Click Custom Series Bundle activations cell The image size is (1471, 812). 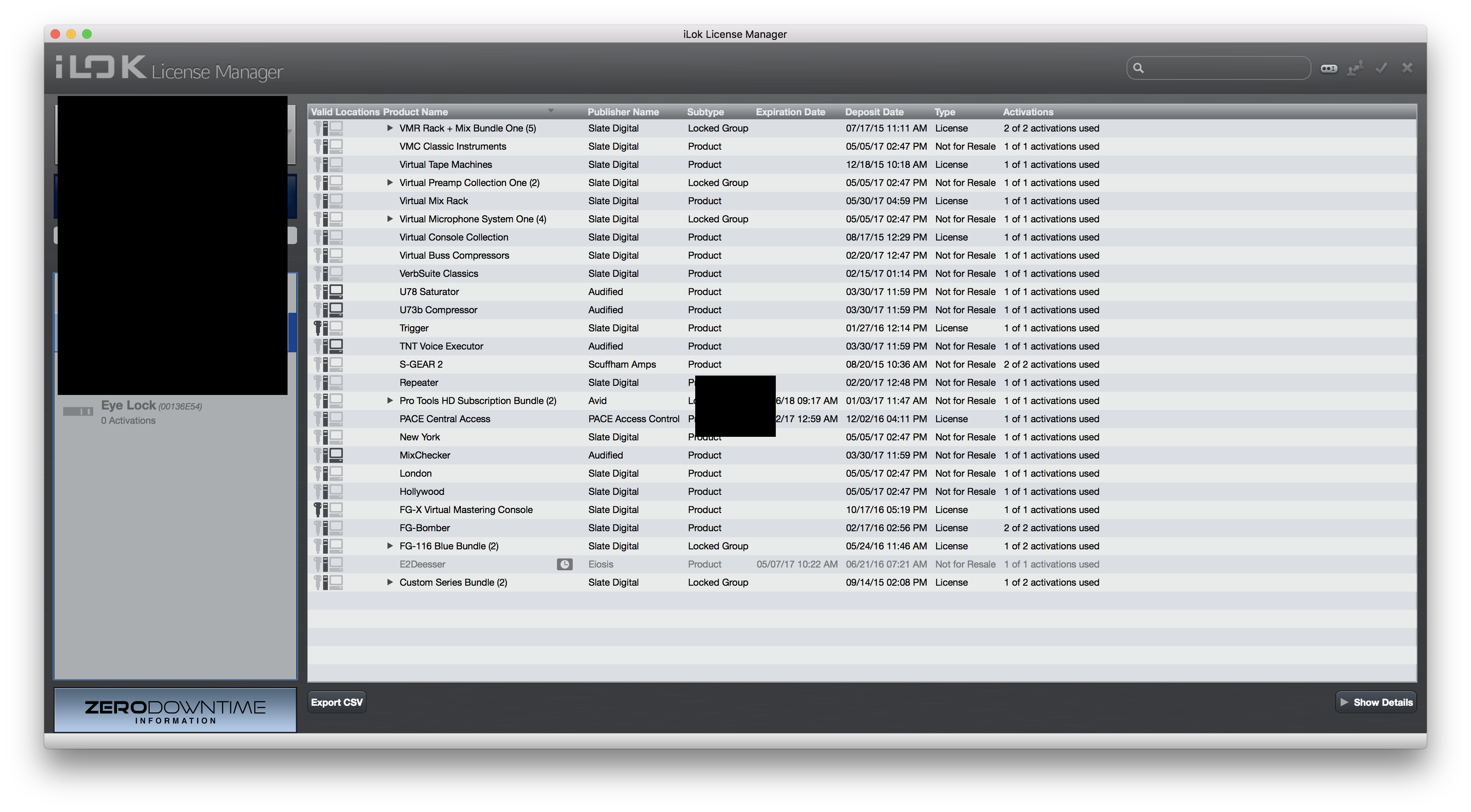click(x=1051, y=583)
